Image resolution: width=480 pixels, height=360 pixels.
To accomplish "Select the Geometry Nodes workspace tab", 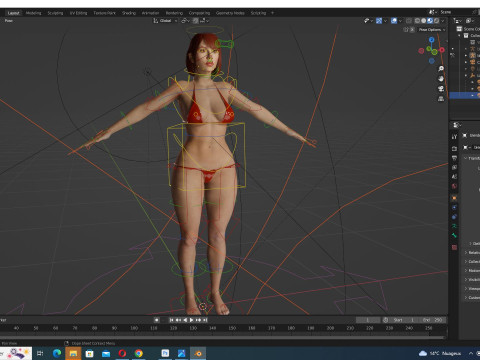I will [230, 13].
